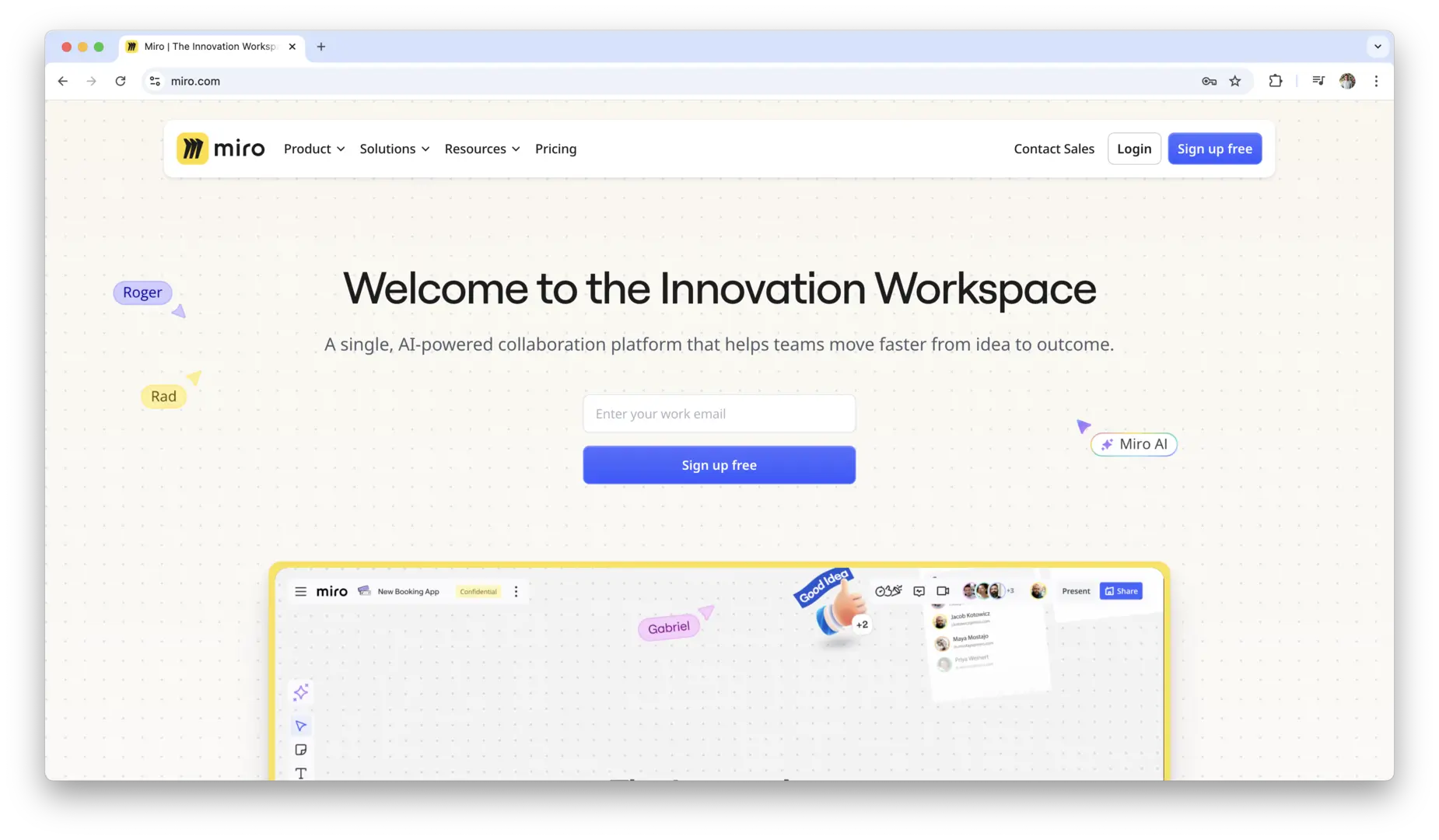The height and width of the screenshot is (840, 1439).
Task: Expand the Resources dropdown menu
Action: point(482,149)
